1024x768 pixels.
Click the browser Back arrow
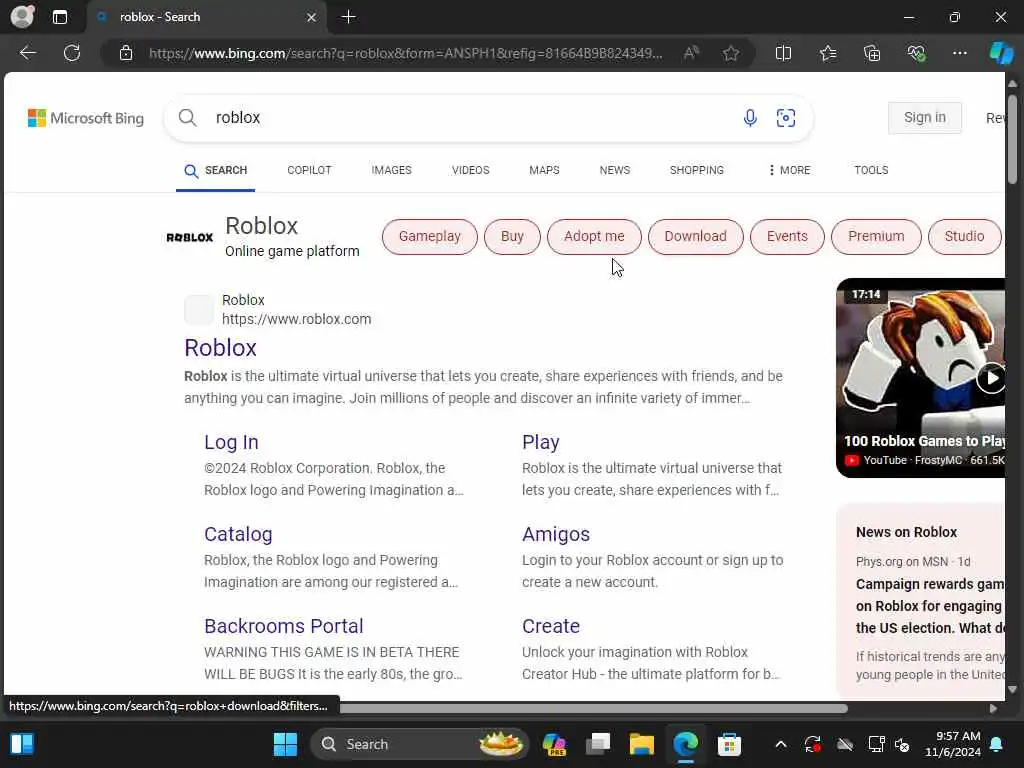click(27, 53)
